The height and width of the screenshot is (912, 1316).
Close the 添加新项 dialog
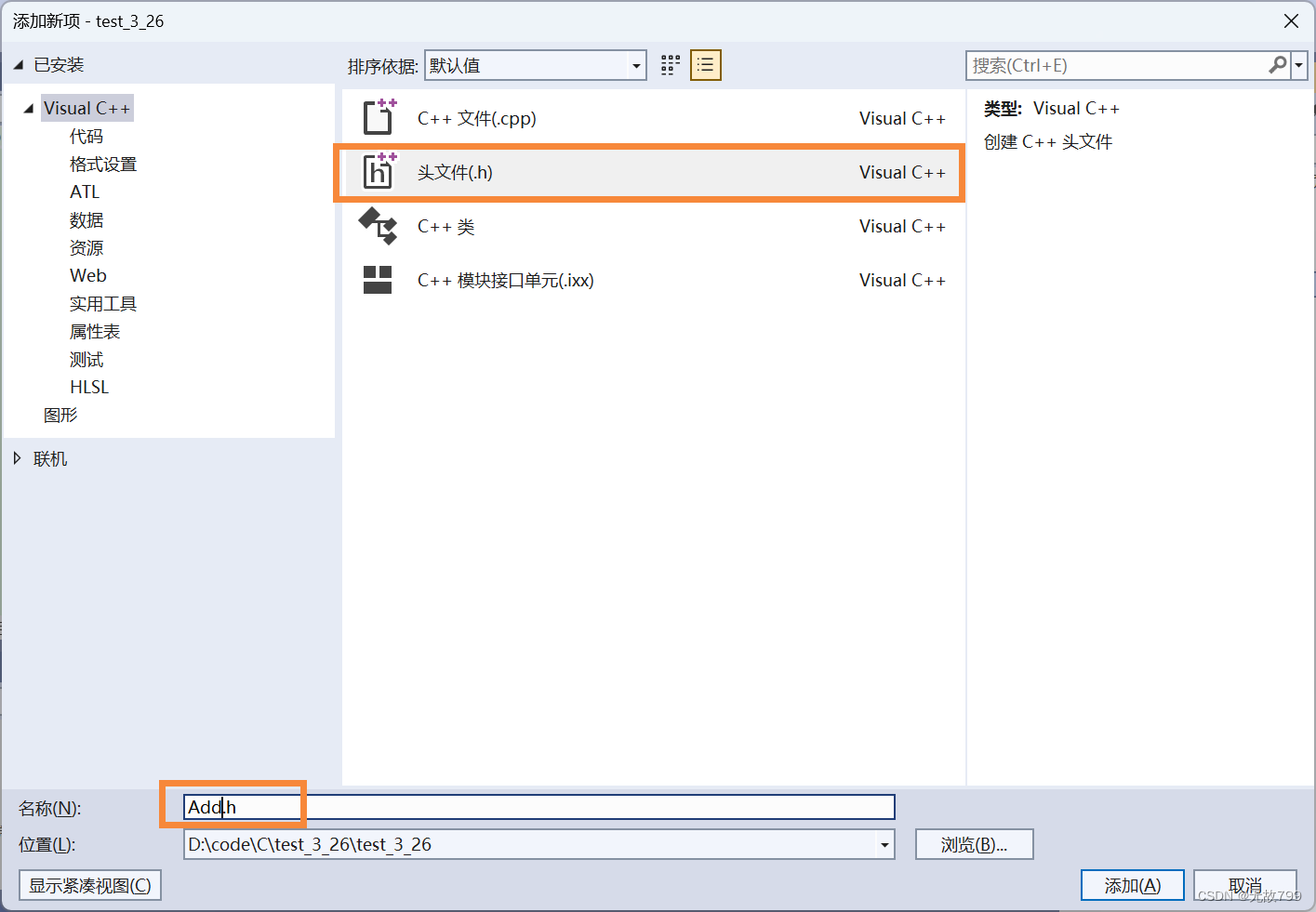tap(1291, 20)
